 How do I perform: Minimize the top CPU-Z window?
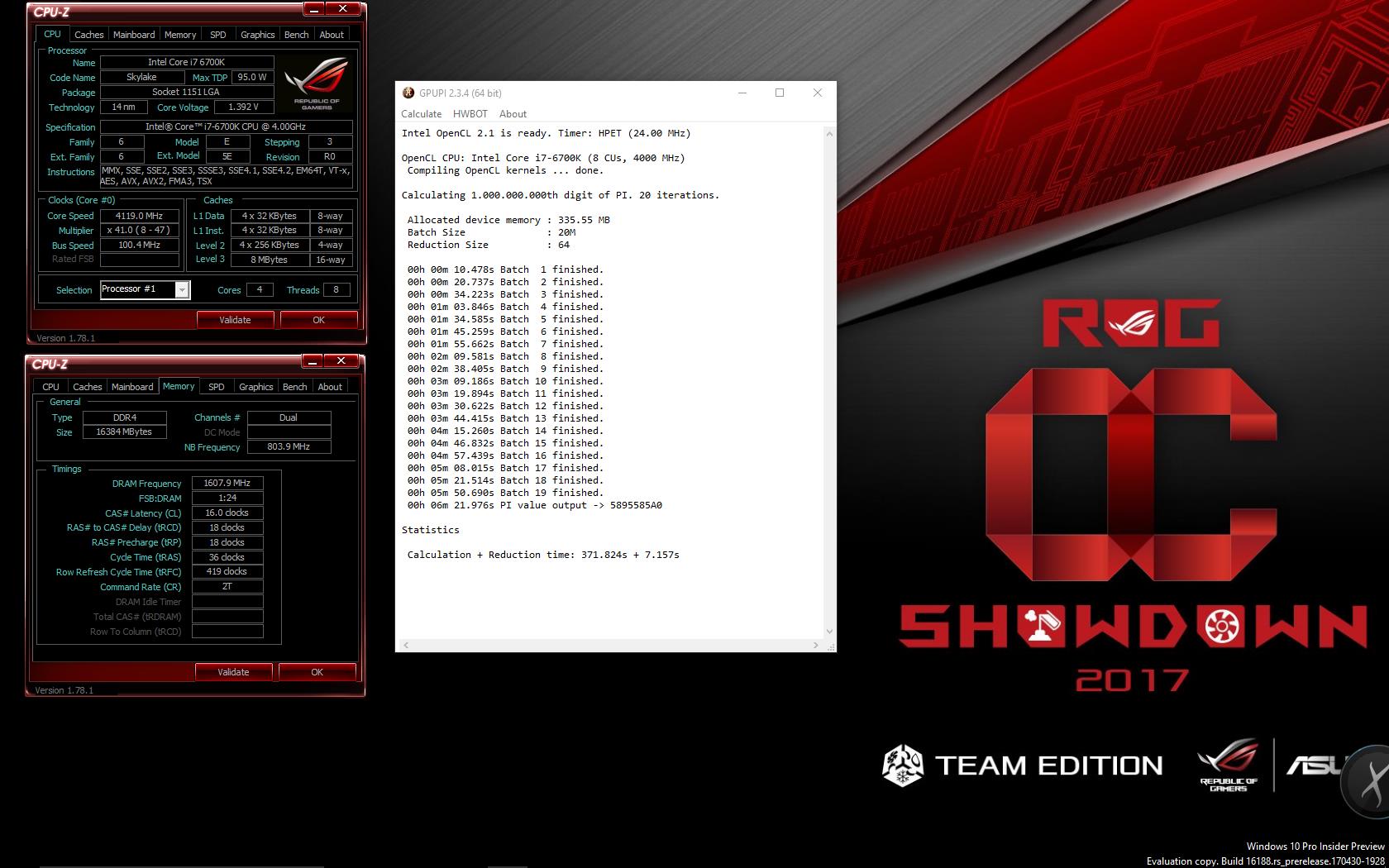(x=314, y=9)
